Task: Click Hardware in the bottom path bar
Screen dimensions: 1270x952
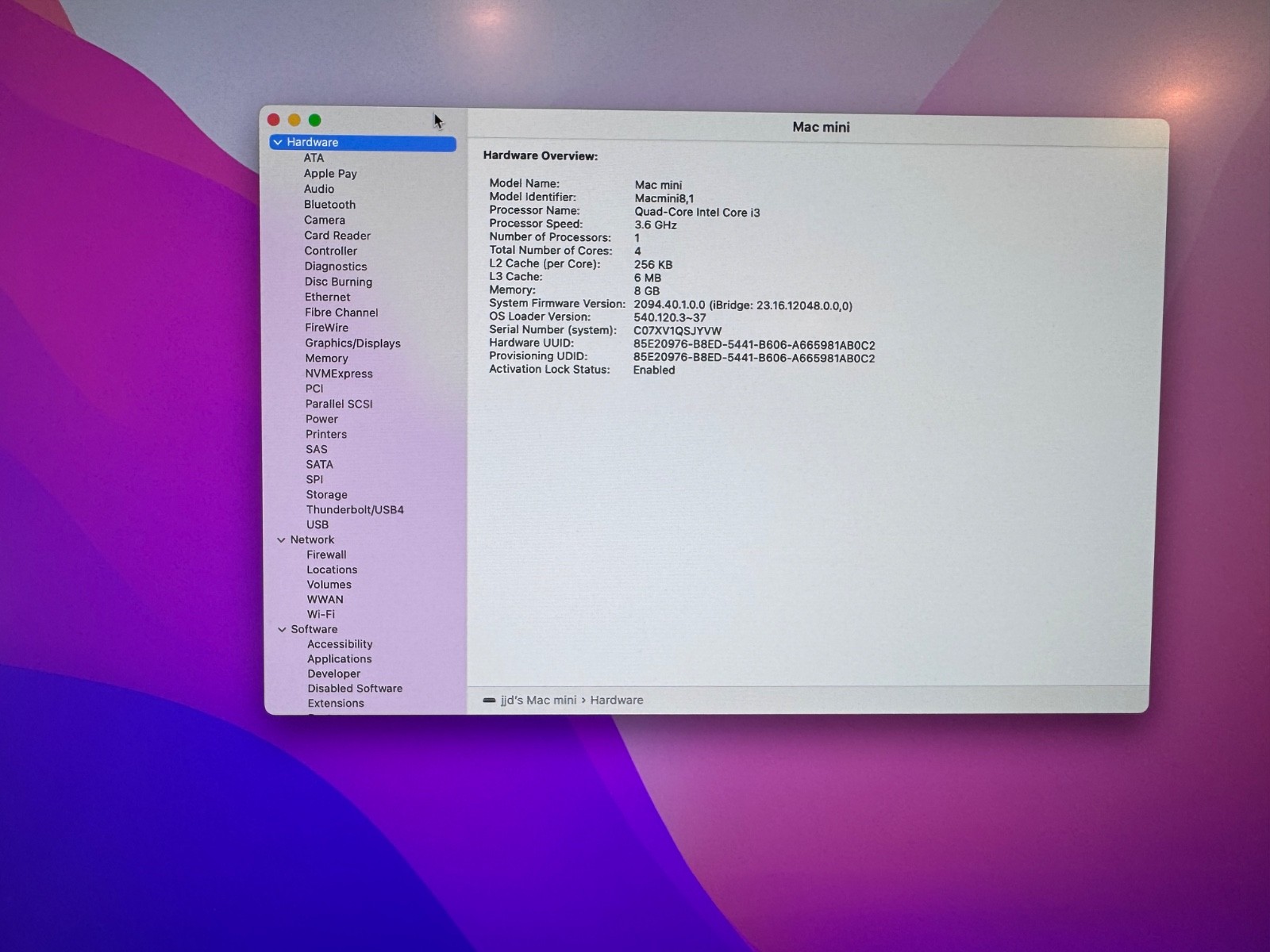Action: 617,701
